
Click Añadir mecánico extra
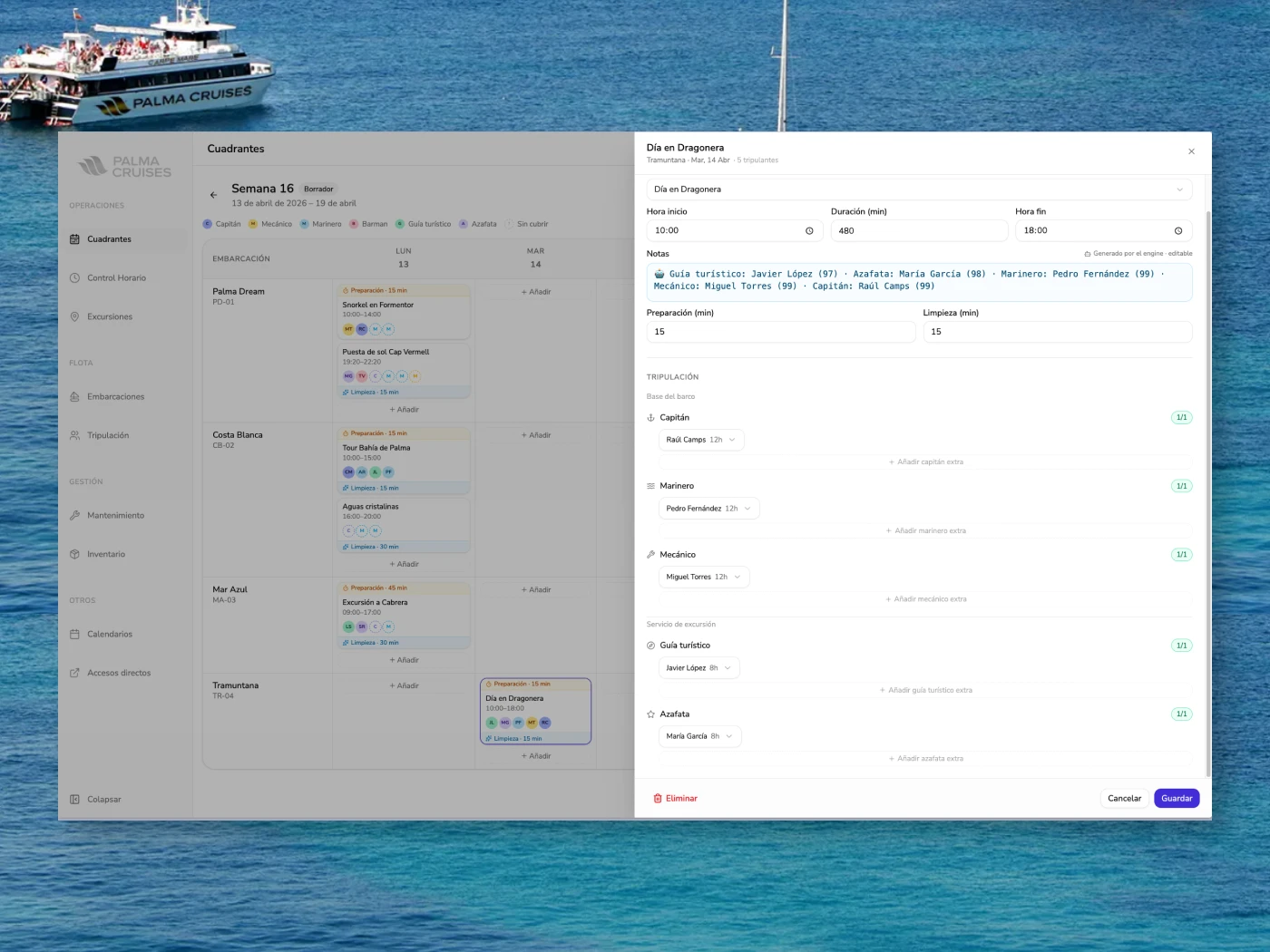tap(925, 599)
